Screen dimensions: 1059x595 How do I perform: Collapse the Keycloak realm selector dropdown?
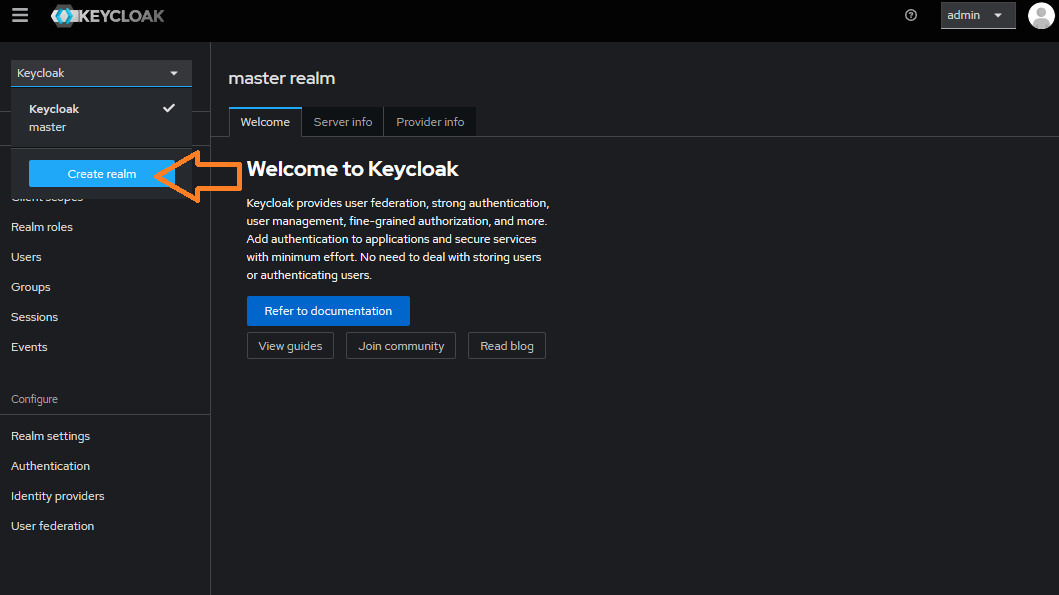coord(101,73)
